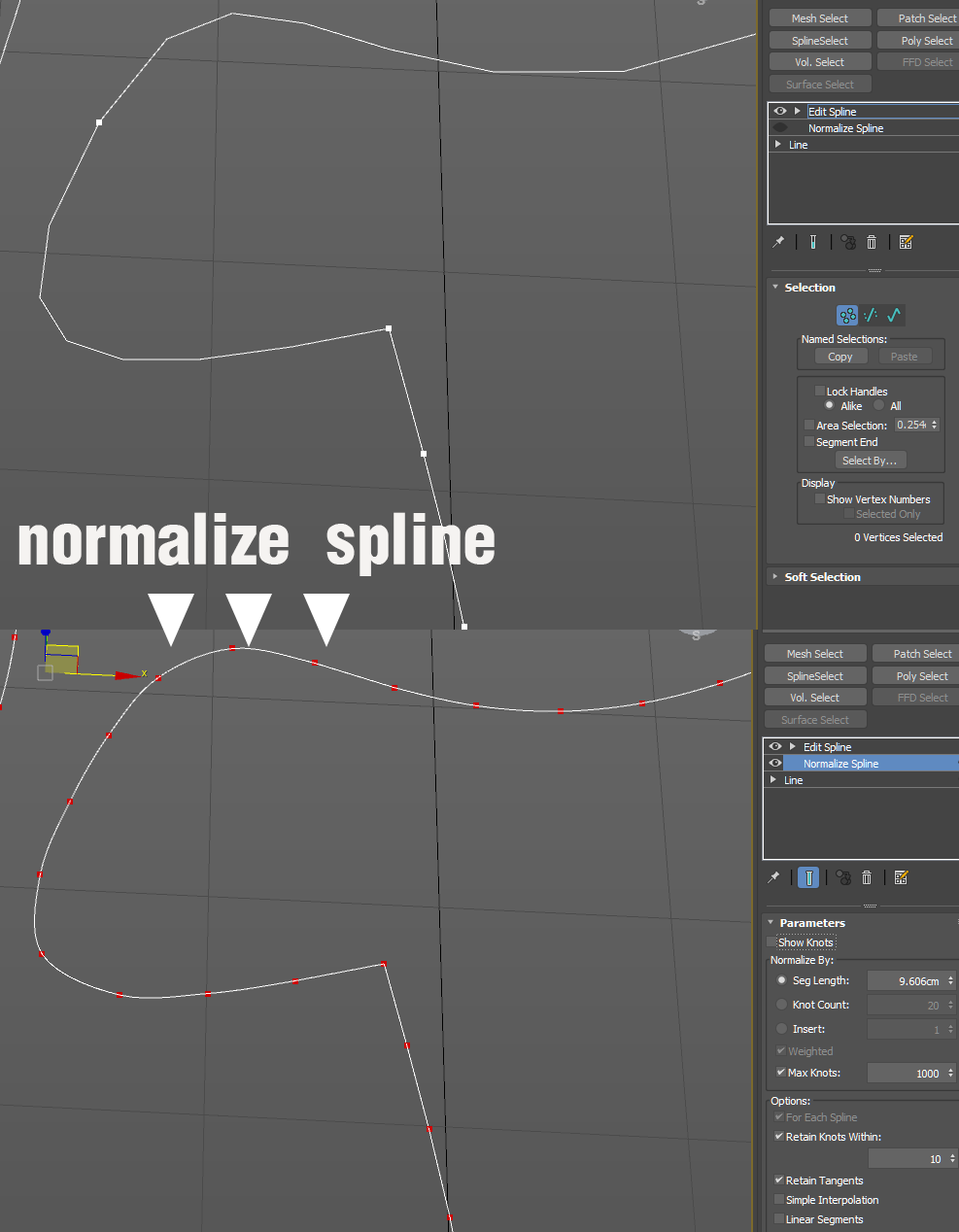The height and width of the screenshot is (1232, 959).
Task: Click yellow plane handle of move gizmo
Action: pyautogui.click(x=61, y=659)
